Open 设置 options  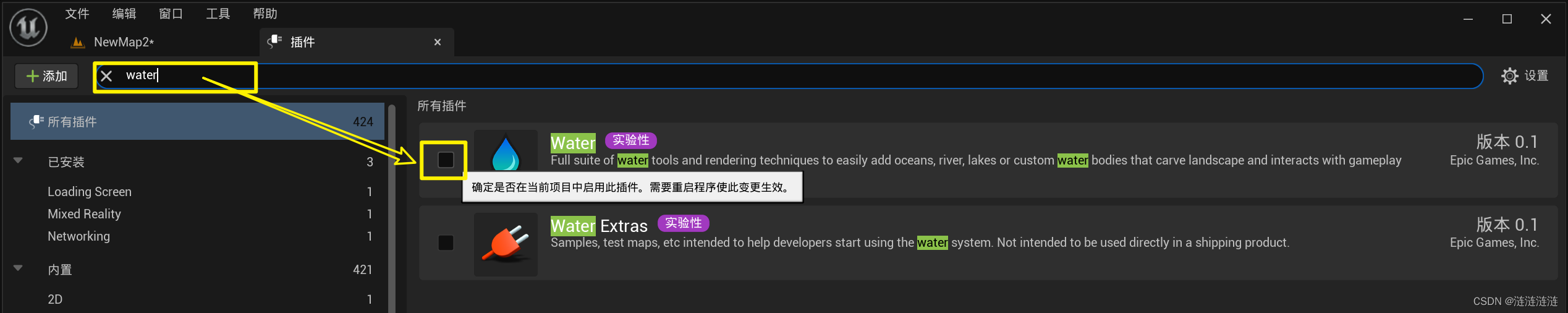click(x=1525, y=76)
